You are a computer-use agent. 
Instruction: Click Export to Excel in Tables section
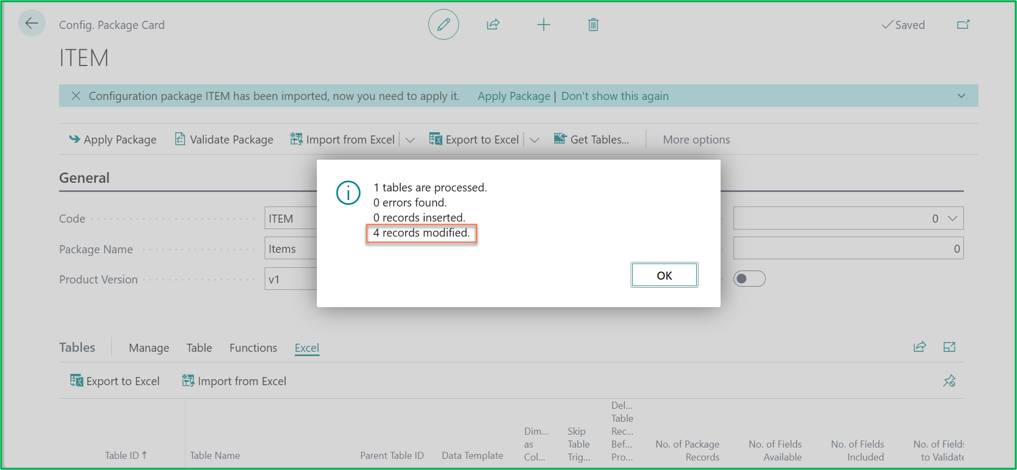point(114,381)
